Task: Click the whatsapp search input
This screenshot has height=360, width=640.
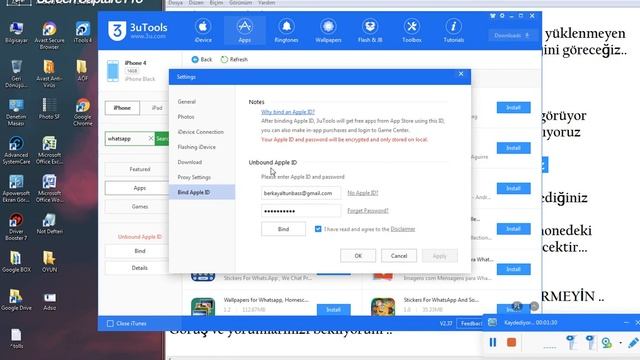Action: point(126,139)
